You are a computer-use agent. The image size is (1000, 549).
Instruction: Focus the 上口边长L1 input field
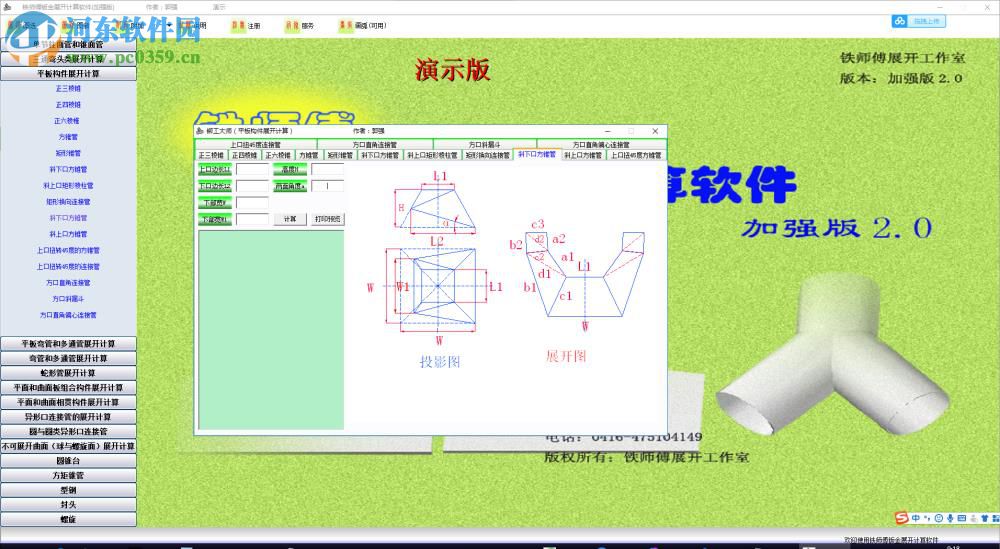[253, 170]
